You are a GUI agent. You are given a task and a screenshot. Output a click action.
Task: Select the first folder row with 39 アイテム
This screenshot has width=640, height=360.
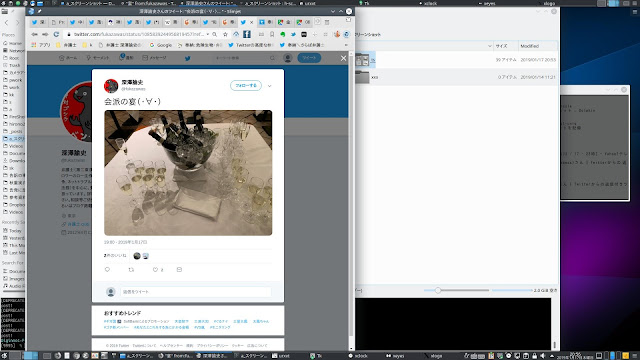(x=456, y=60)
